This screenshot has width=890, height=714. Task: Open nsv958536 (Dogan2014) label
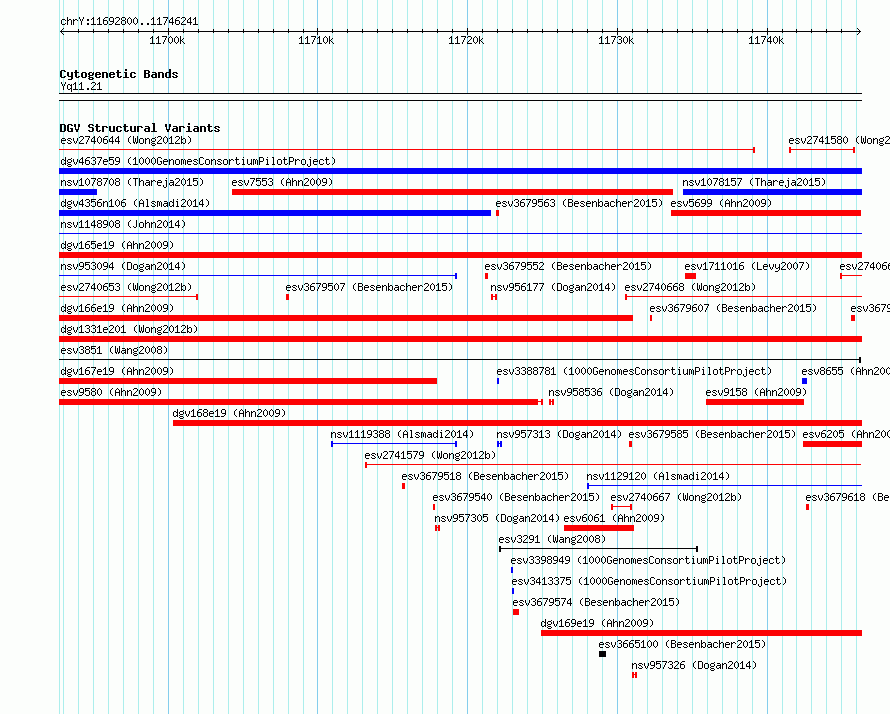point(611,392)
